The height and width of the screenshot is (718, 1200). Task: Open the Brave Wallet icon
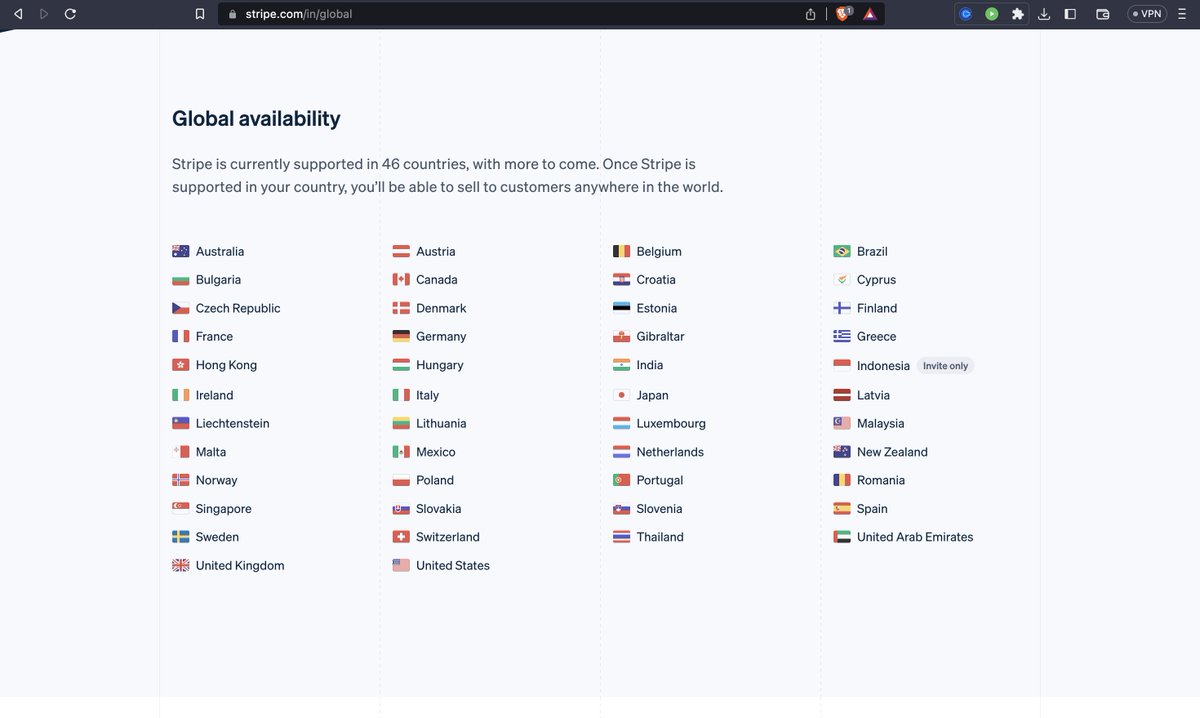tap(1103, 14)
